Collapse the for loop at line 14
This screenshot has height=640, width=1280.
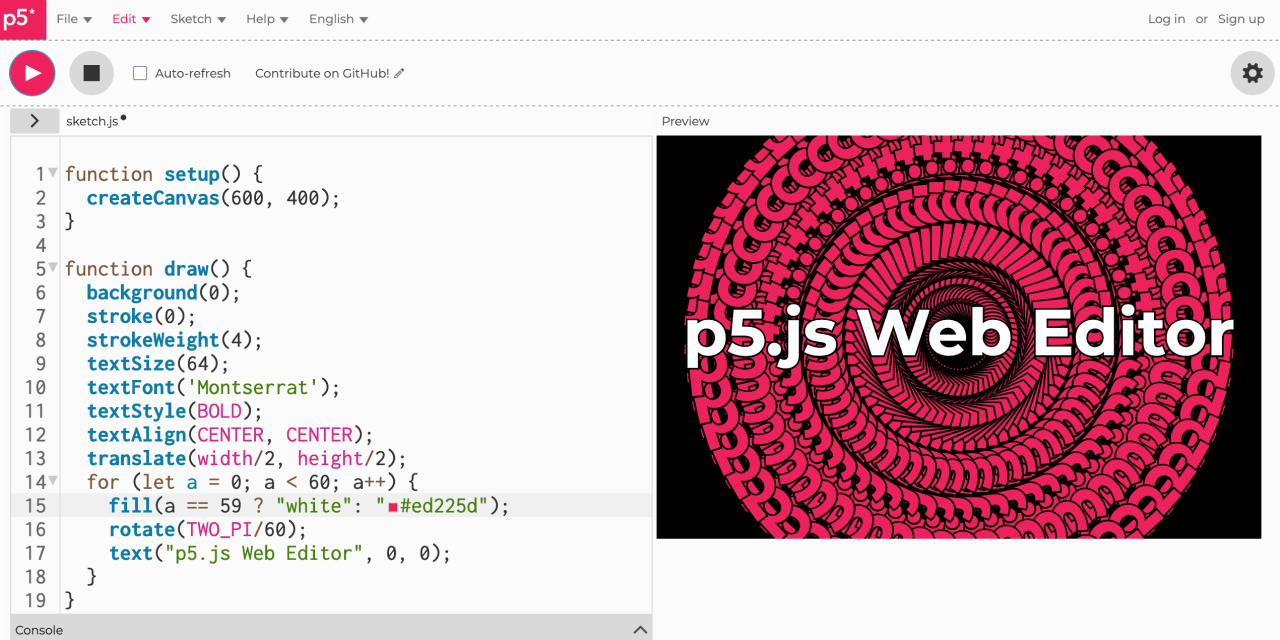pos(53,481)
